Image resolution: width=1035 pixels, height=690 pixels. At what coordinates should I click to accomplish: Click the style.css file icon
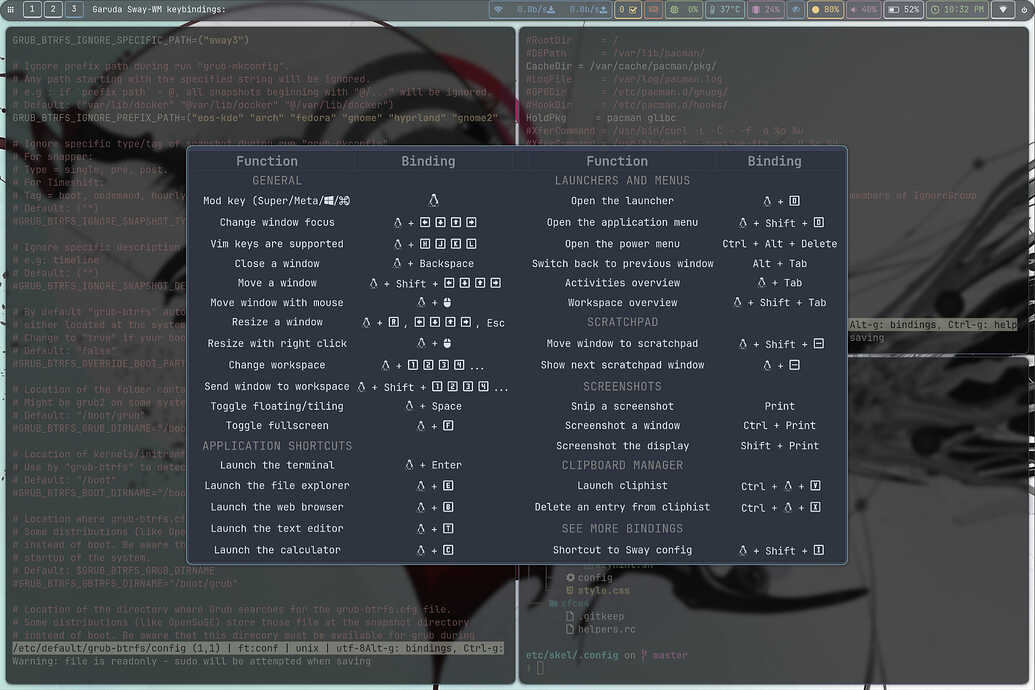[x=570, y=590]
